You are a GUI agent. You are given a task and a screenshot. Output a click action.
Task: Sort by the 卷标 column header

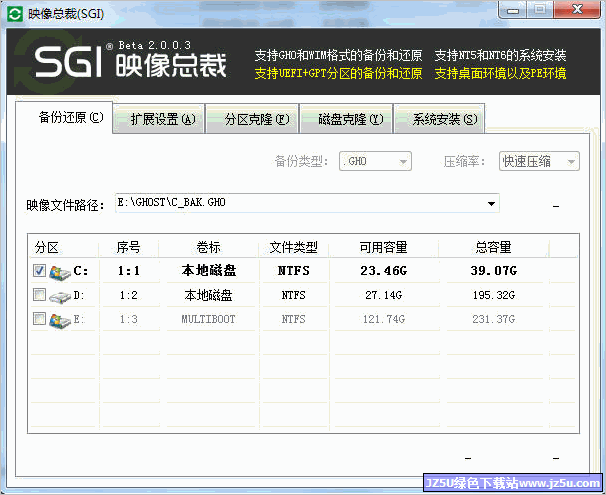point(208,247)
